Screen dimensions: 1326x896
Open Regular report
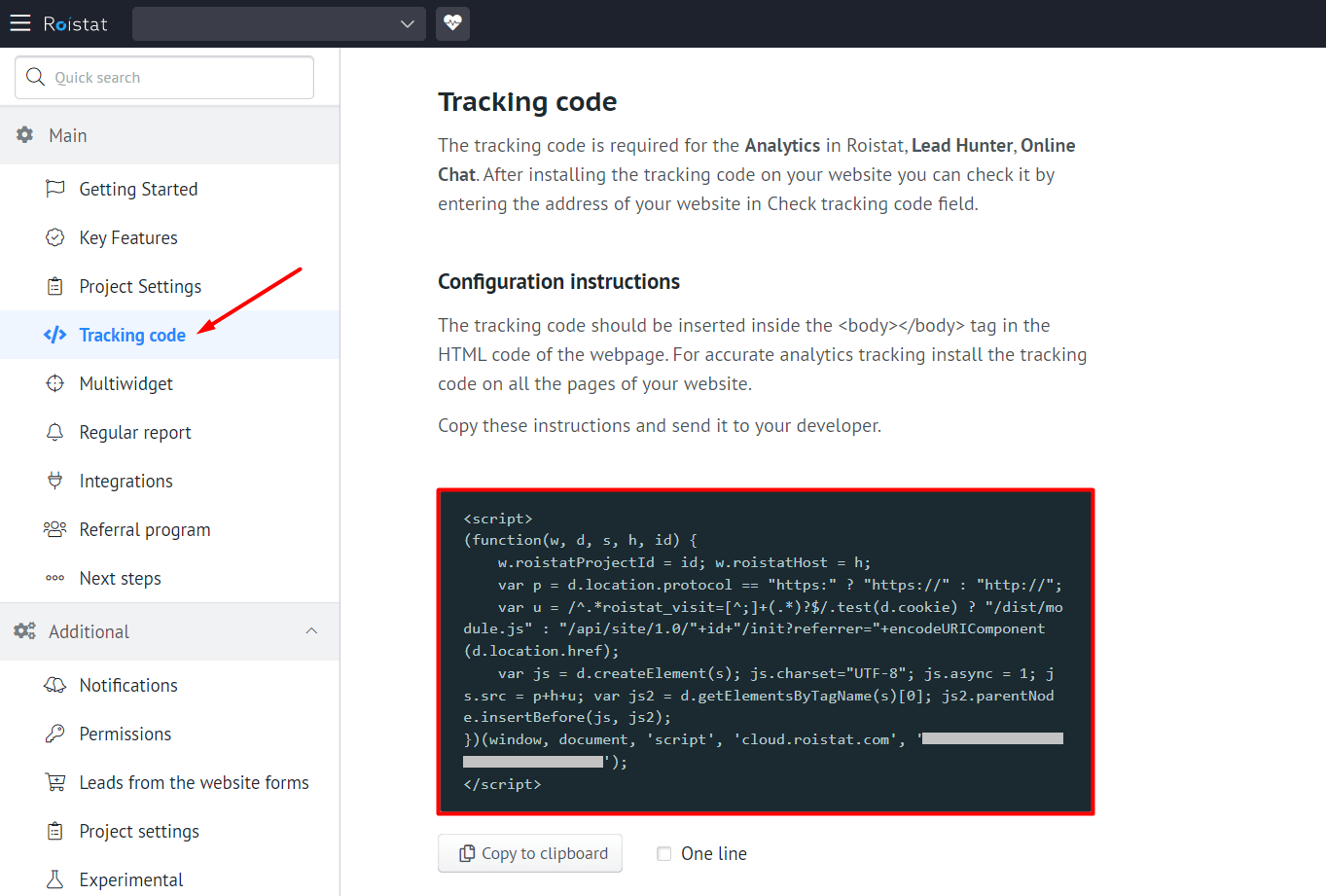pos(135,432)
